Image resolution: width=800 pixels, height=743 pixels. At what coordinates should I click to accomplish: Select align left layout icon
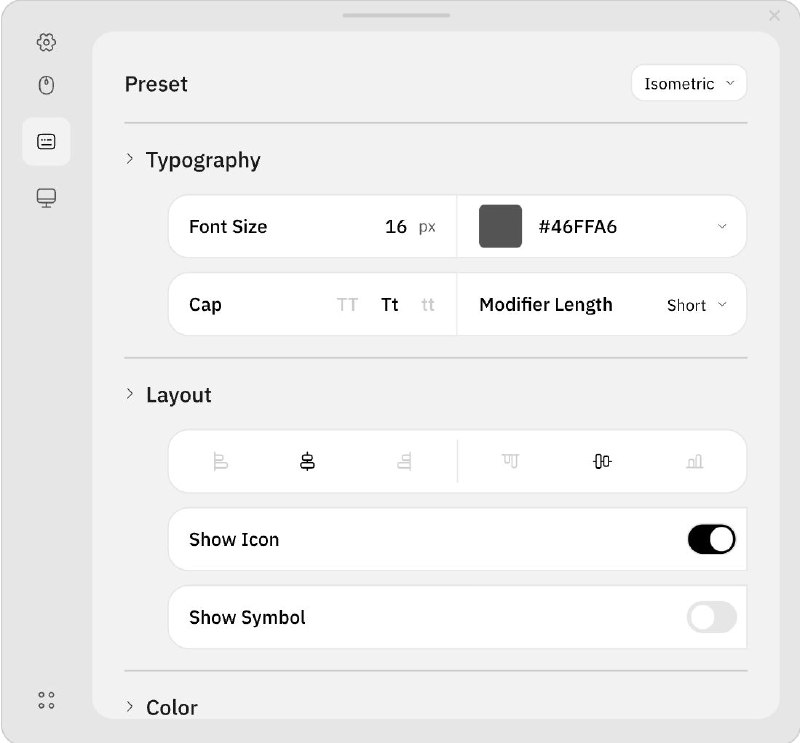[x=220, y=461]
